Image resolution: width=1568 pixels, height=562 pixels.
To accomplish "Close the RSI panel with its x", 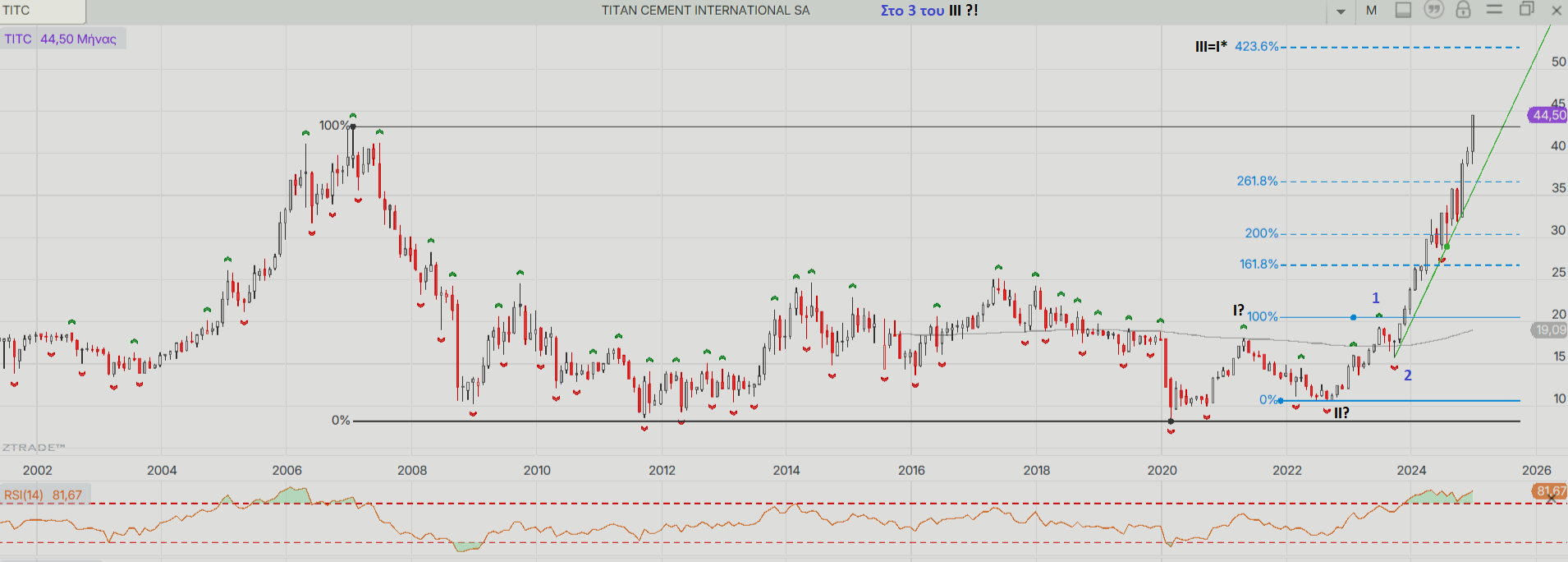I will click(x=1551, y=498).
